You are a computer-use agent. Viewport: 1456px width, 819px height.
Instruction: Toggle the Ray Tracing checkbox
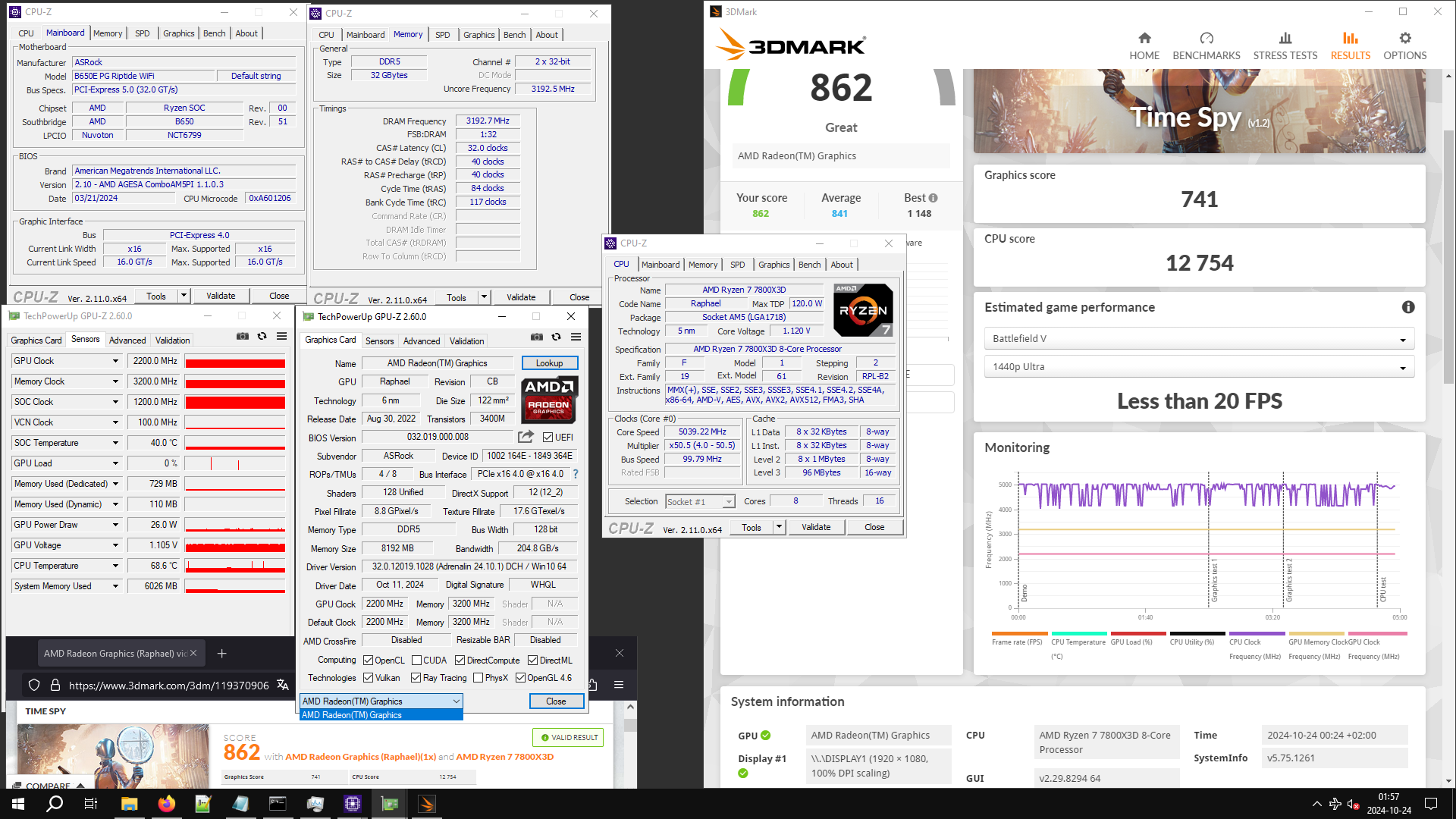tap(416, 678)
